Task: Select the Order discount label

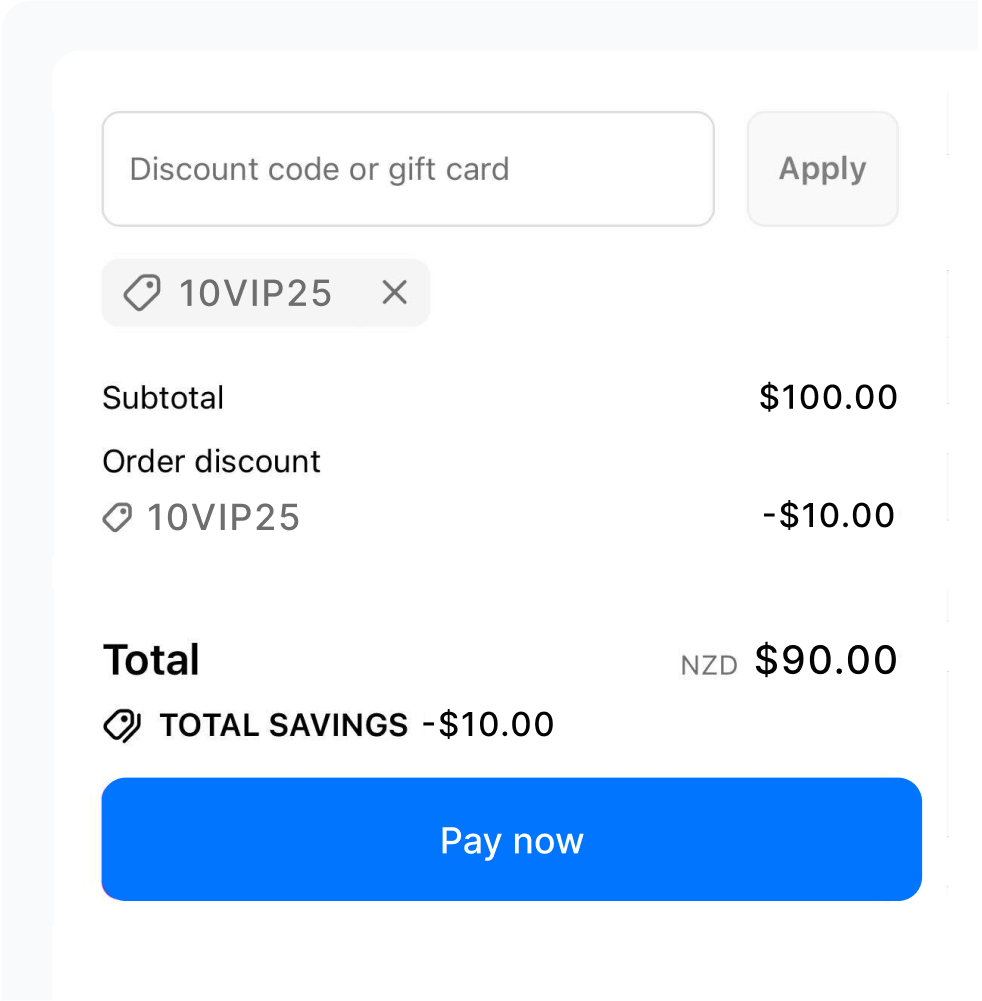Action: 211,461
